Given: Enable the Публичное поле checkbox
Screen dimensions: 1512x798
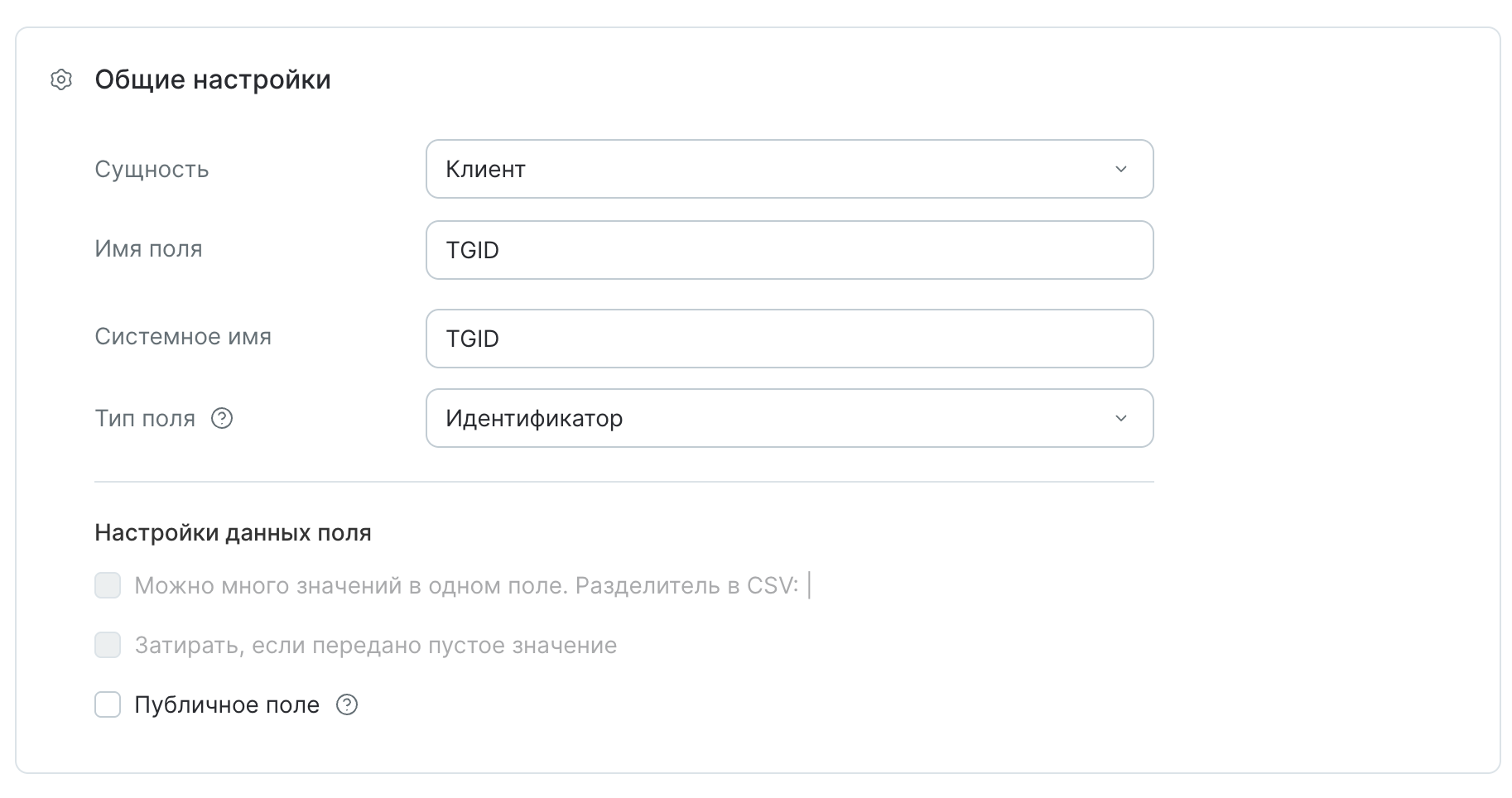Looking at the screenshot, I should click(108, 705).
